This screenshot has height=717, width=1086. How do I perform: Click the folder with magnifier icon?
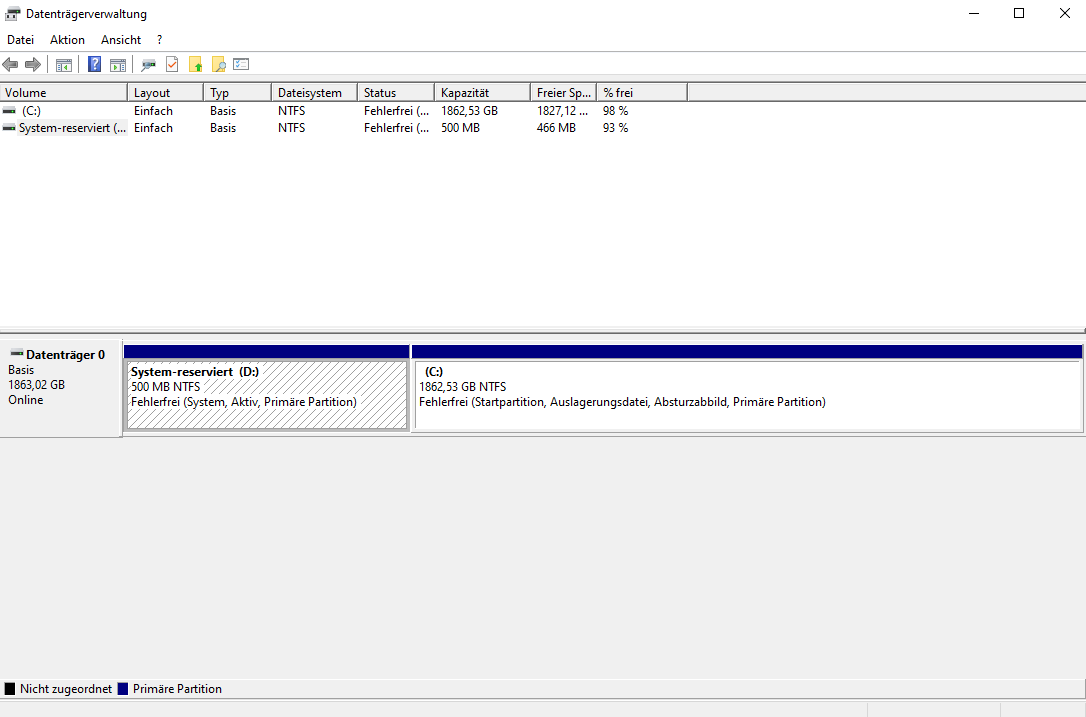point(218,65)
